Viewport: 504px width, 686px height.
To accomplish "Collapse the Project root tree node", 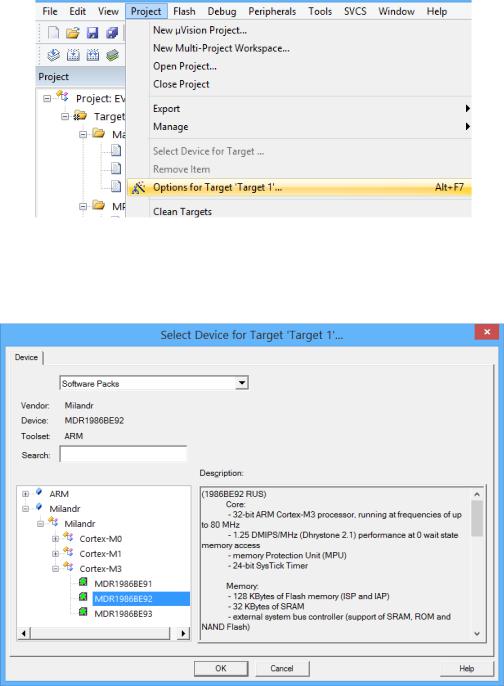I will point(47,98).
